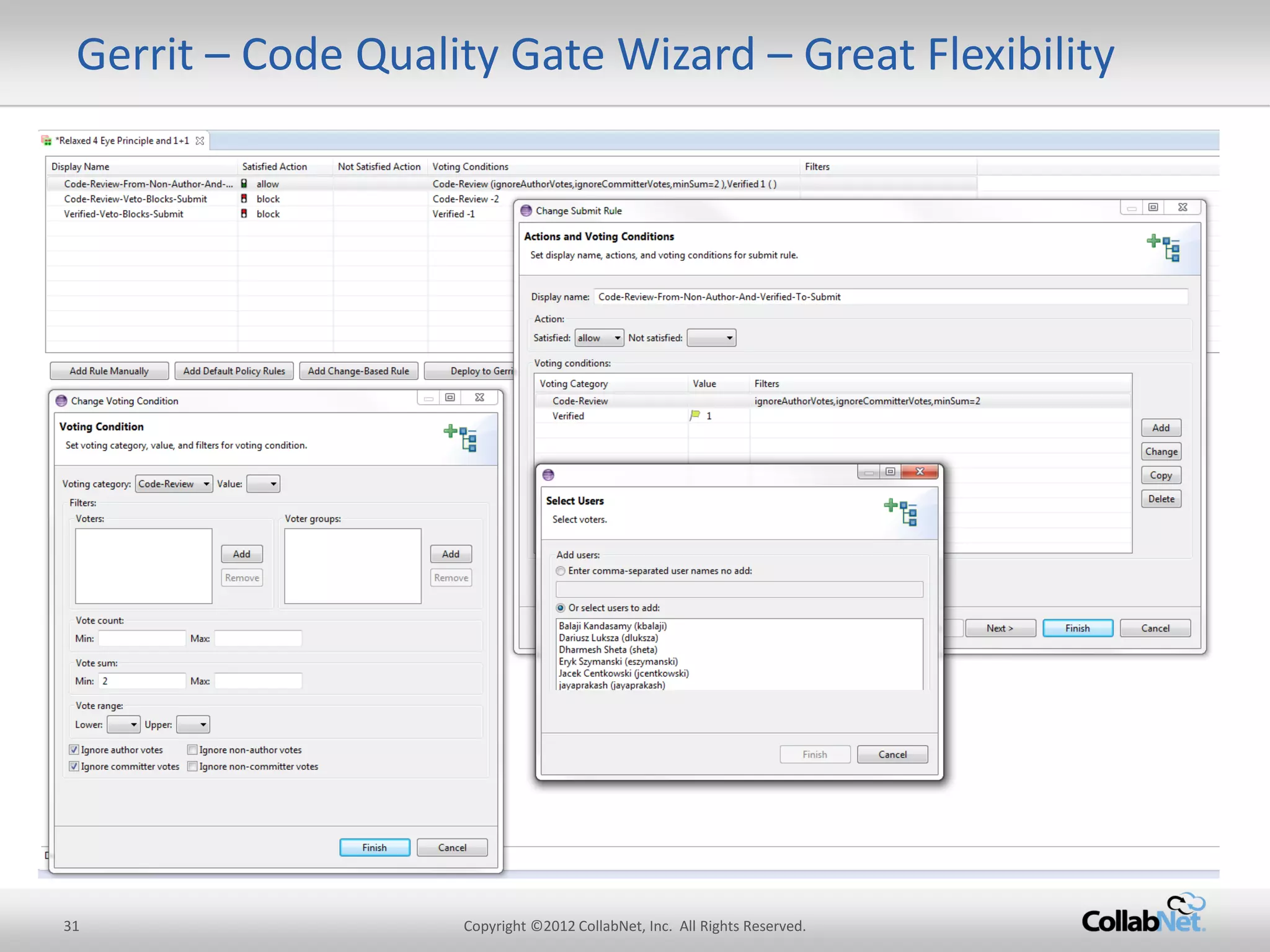
Task: Click the Change button beside the voting conditions
Action: [x=1161, y=451]
